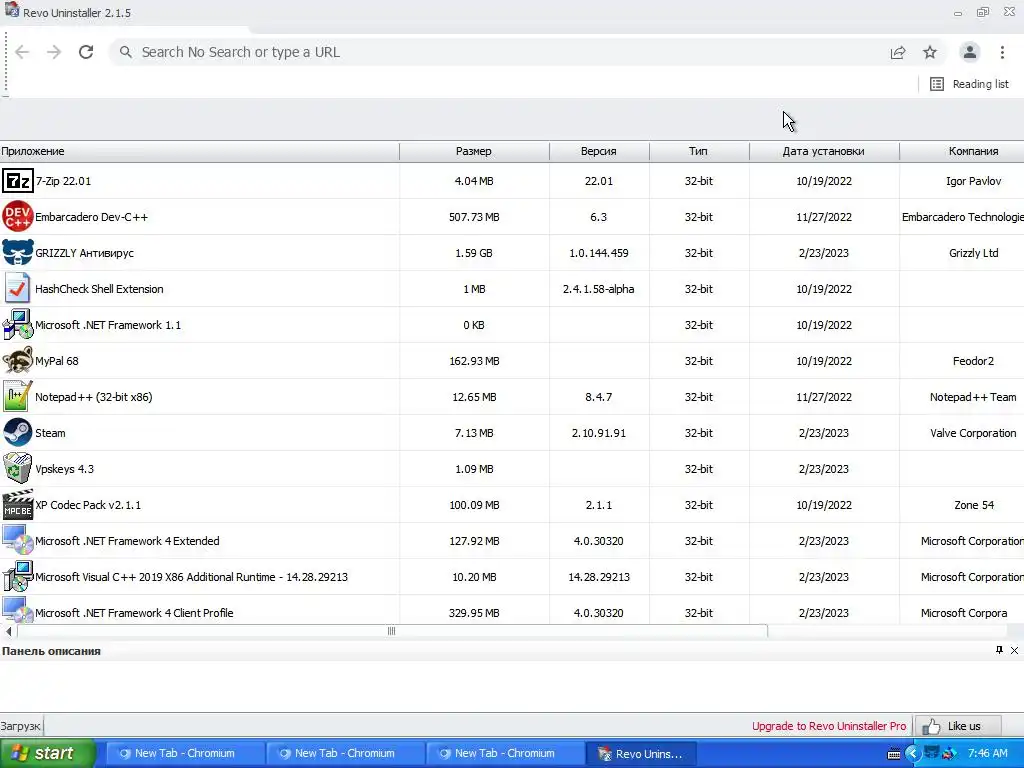The height and width of the screenshot is (768, 1024).
Task: Click the 507.73 MB size cell
Action: (474, 217)
